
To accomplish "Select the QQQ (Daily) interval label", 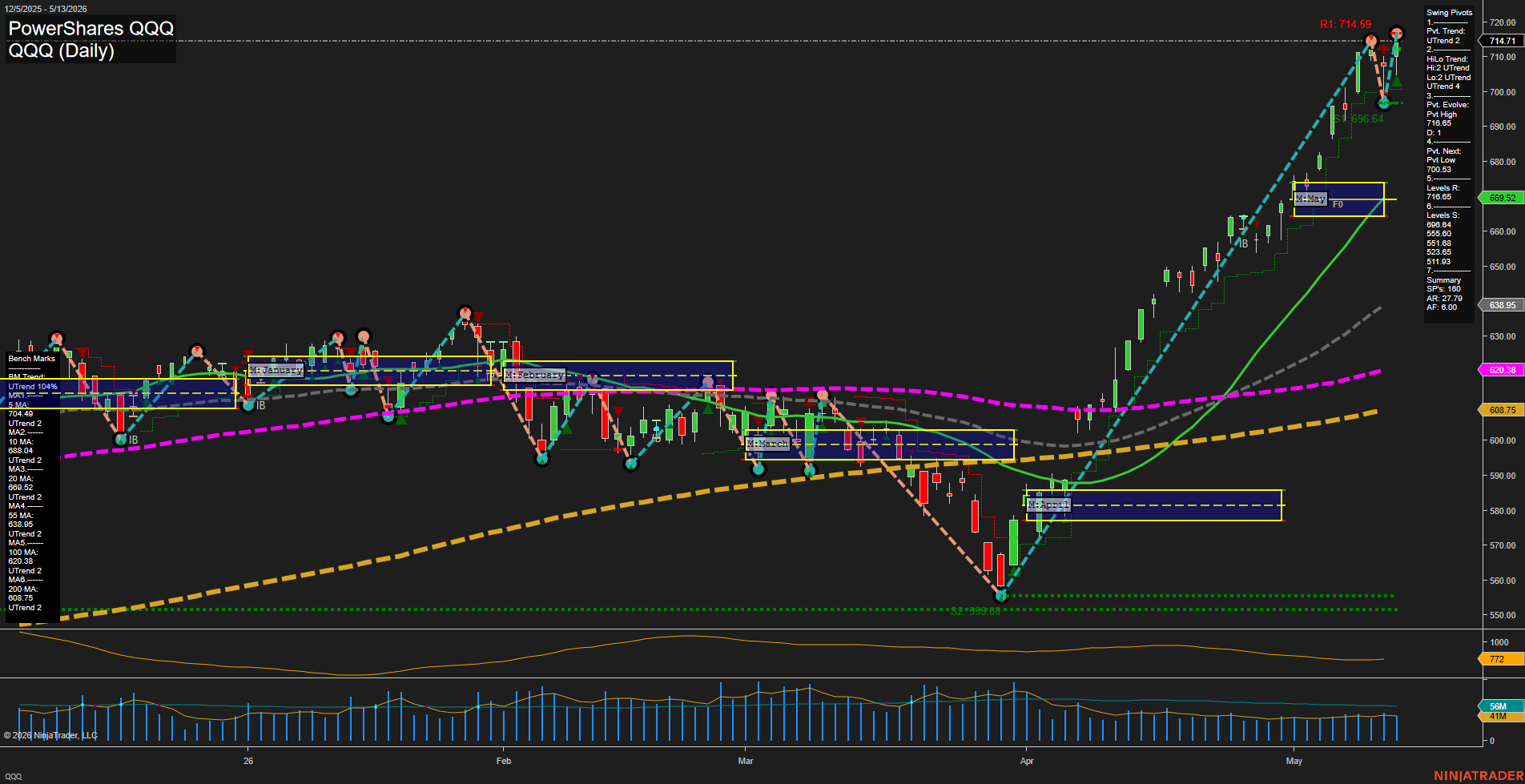I will 62,50.
